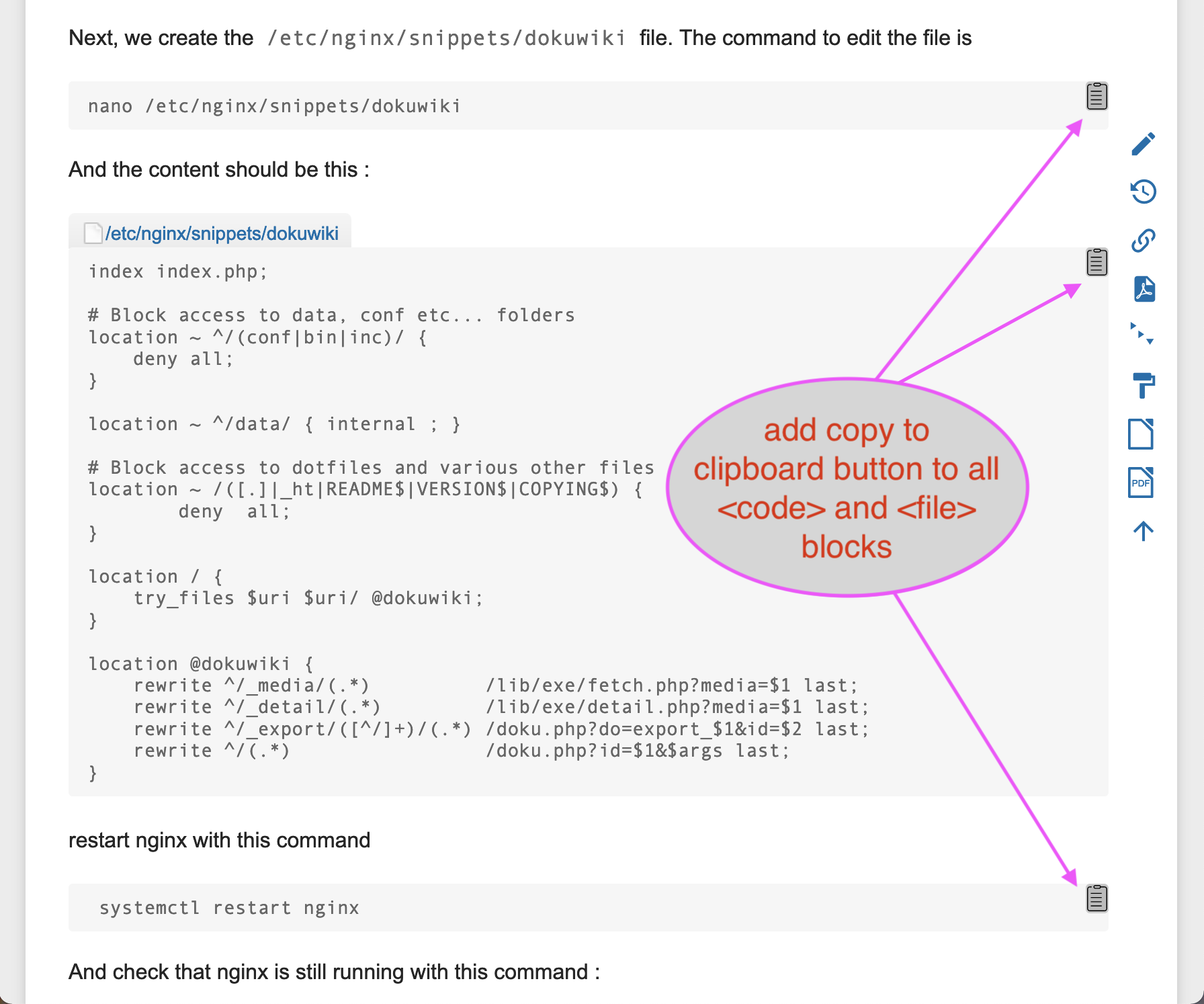Image resolution: width=1204 pixels, height=1004 pixels.
Task: Click the pencil edit page icon
Action: (x=1143, y=144)
